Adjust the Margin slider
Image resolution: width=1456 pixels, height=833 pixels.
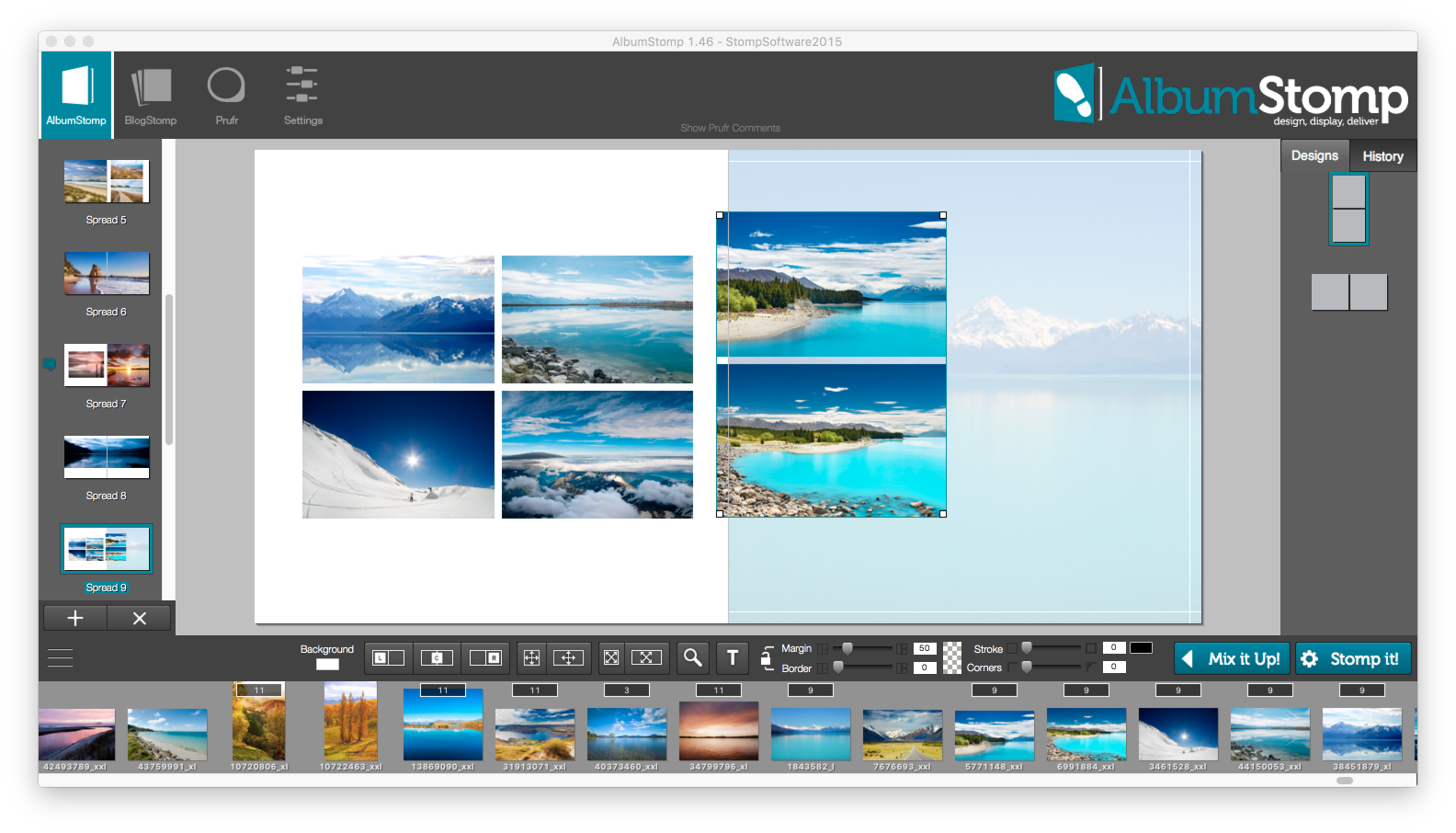coord(862,648)
